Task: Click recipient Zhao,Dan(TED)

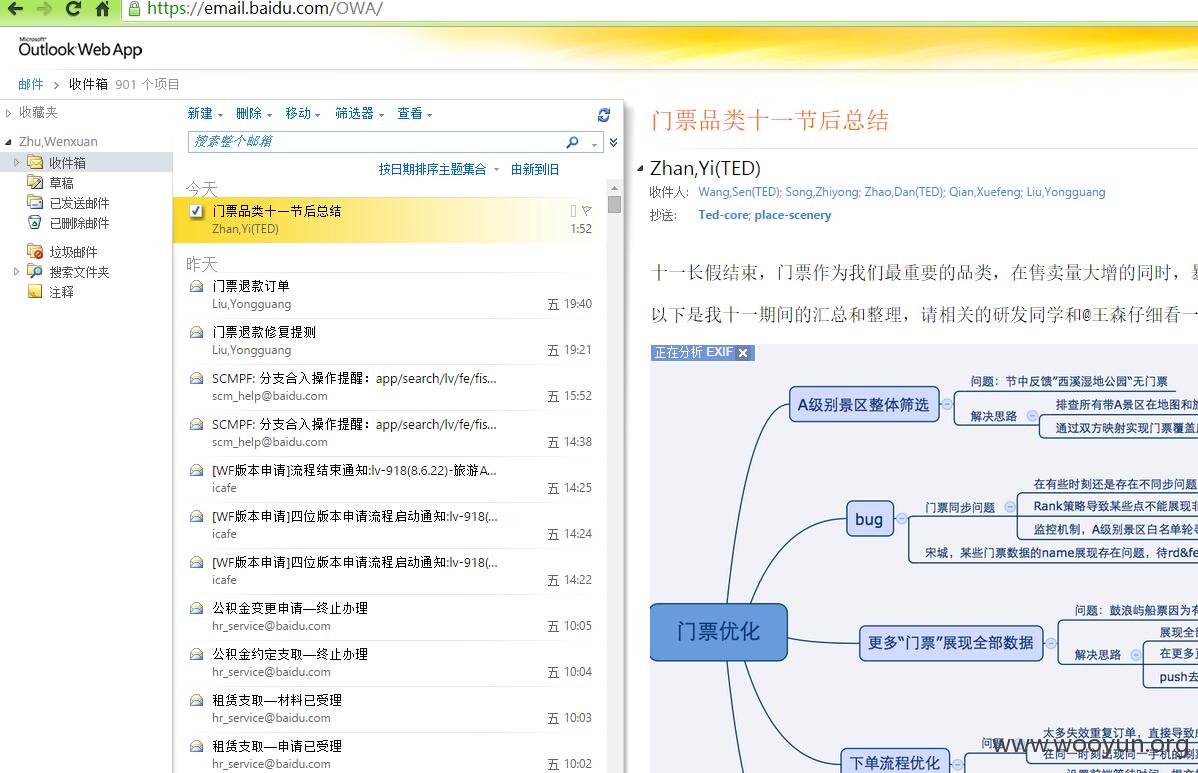Action: click(904, 192)
